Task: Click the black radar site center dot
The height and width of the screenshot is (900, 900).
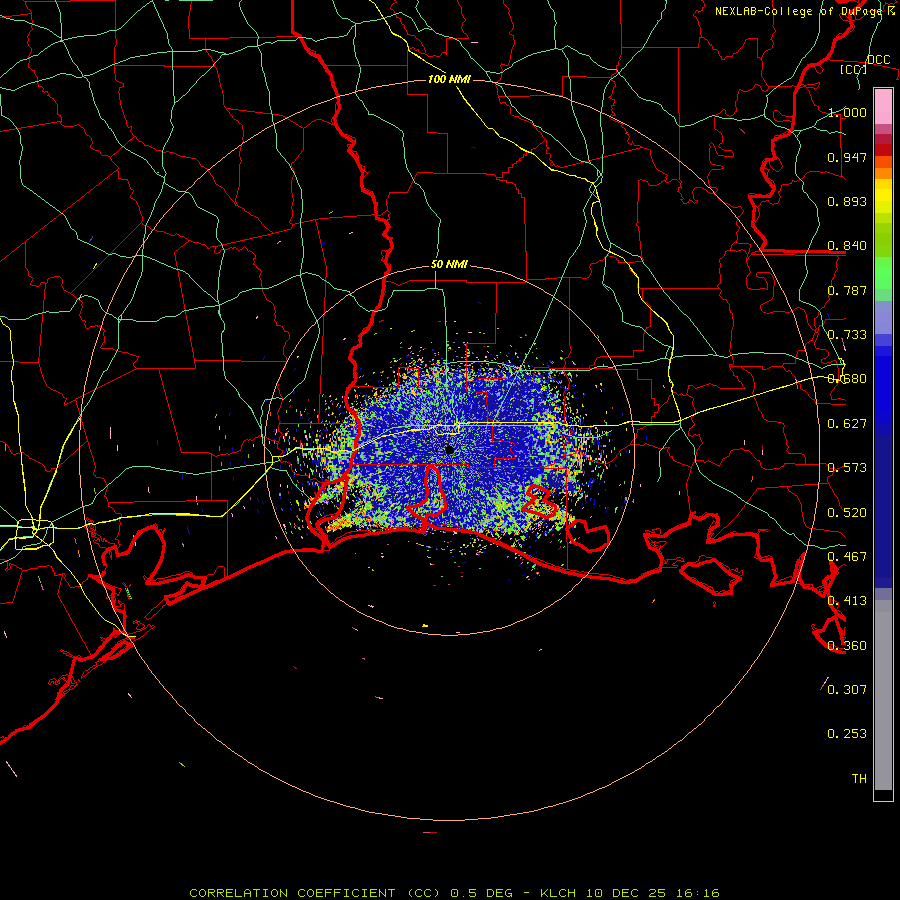Action: tap(449, 450)
